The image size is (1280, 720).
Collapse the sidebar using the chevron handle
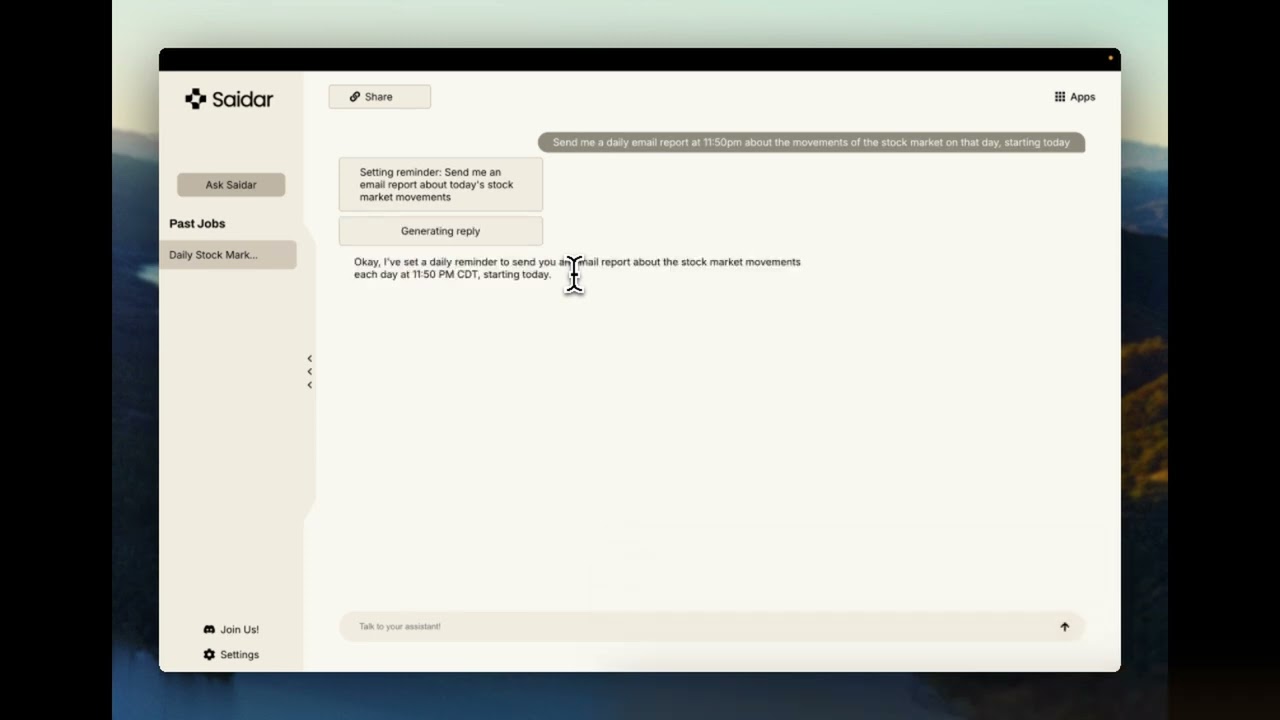pyautogui.click(x=310, y=371)
